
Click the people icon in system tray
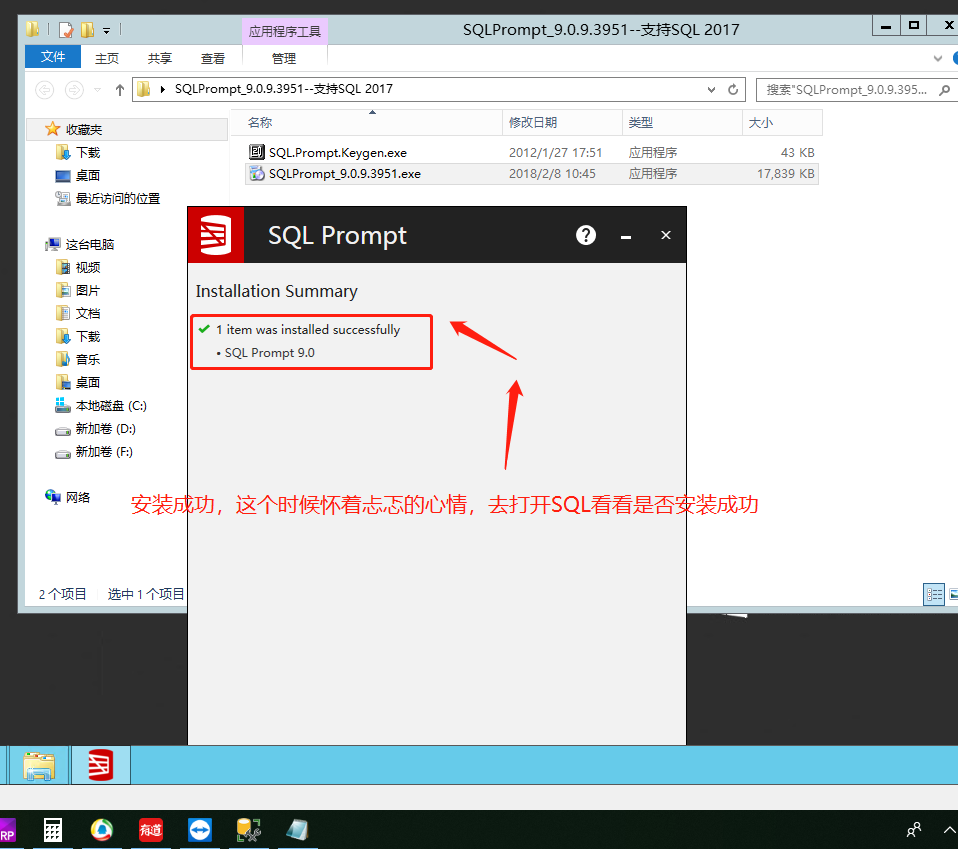point(914,830)
